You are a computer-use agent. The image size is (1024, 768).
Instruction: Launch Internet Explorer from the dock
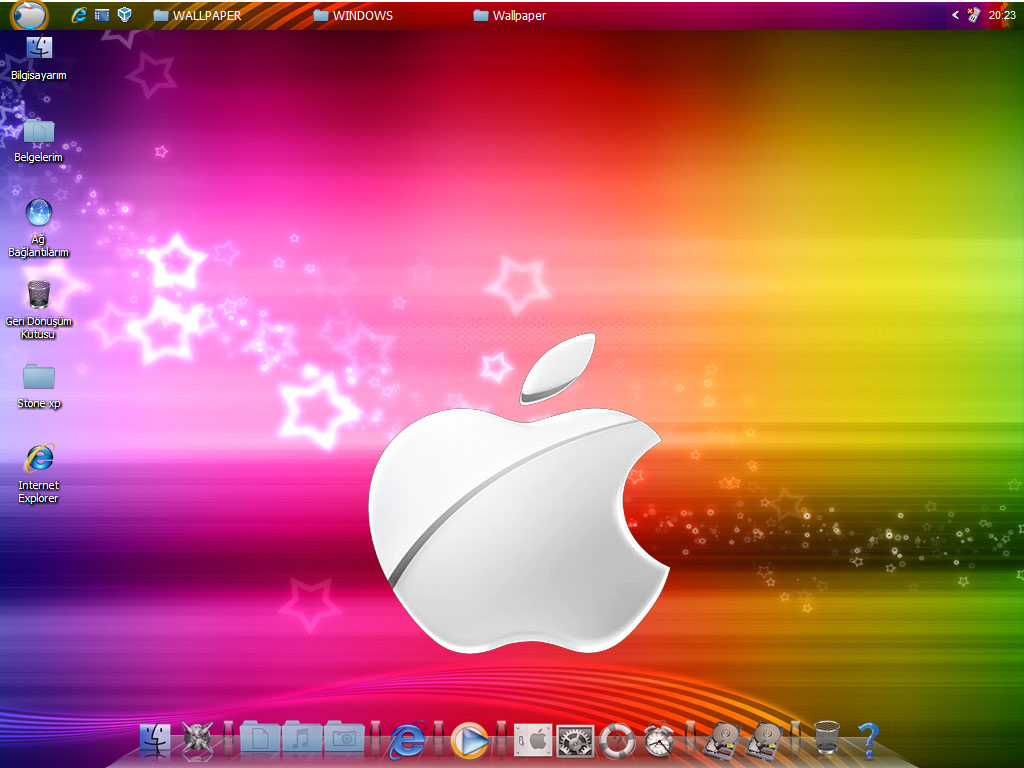point(408,741)
